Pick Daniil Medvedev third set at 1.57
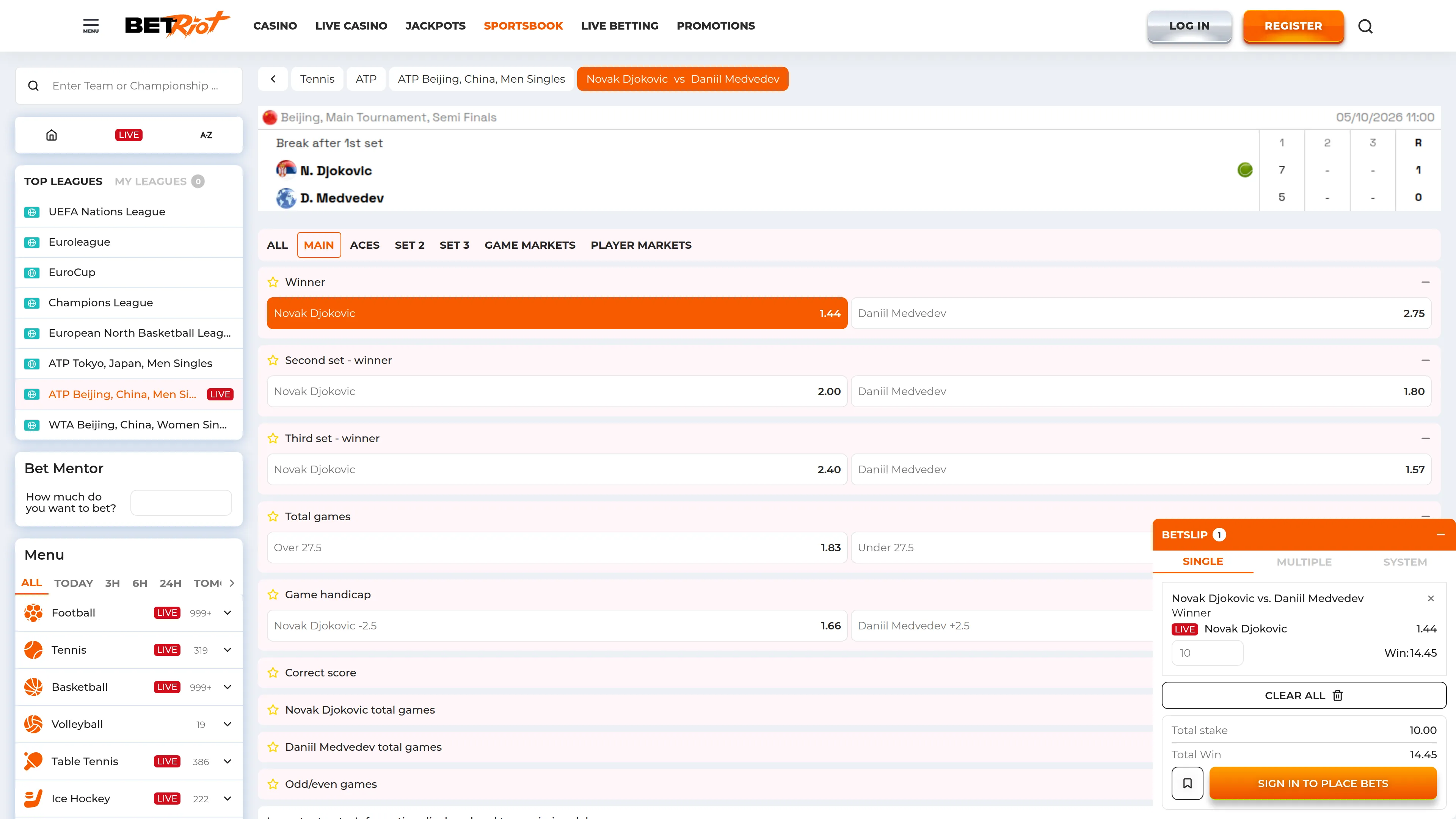 1141,469
